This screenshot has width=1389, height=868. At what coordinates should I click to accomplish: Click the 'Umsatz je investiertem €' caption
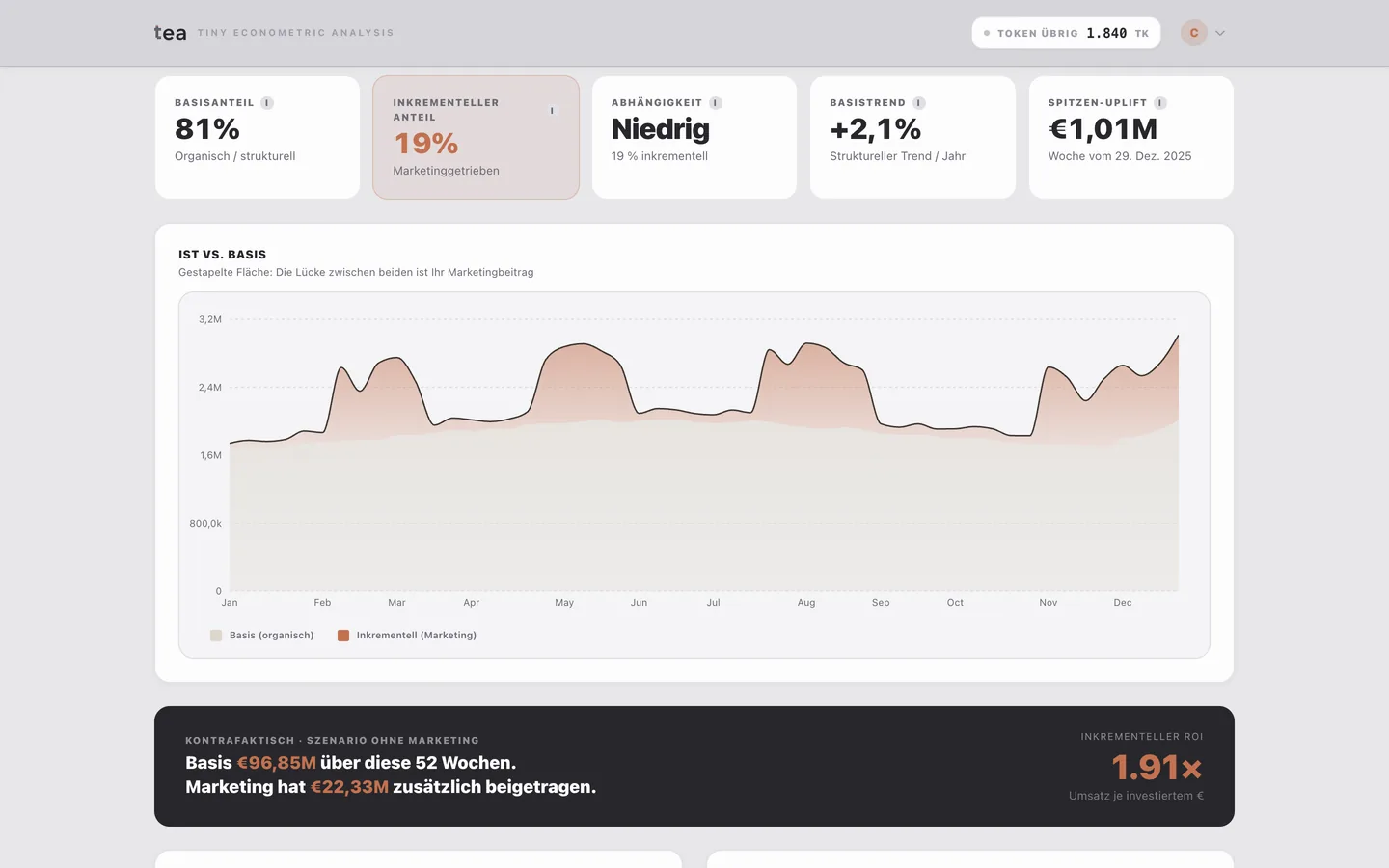click(1136, 796)
